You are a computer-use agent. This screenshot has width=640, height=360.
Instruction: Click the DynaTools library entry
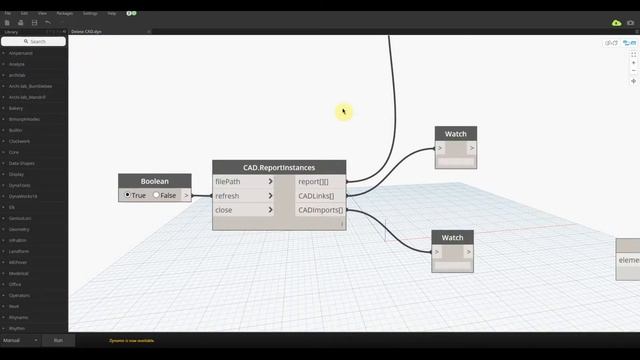(x=20, y=185)
